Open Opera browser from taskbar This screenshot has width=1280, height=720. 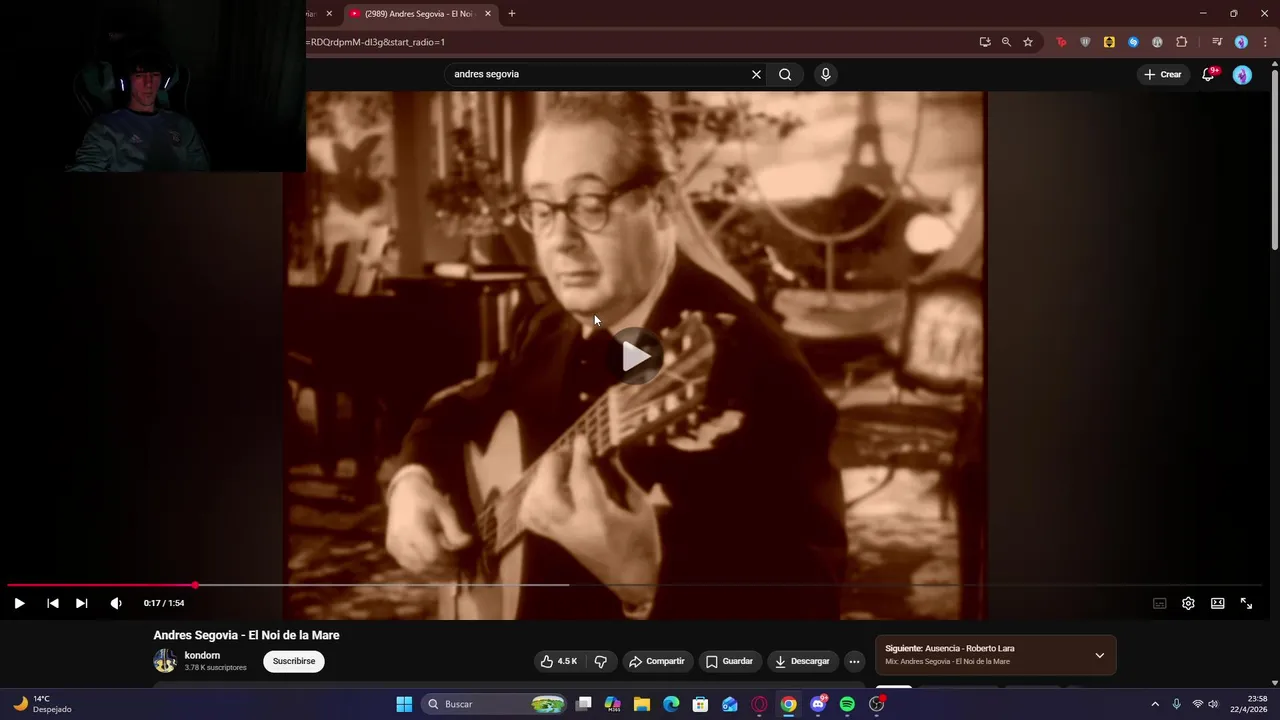(x=759, y=704)
